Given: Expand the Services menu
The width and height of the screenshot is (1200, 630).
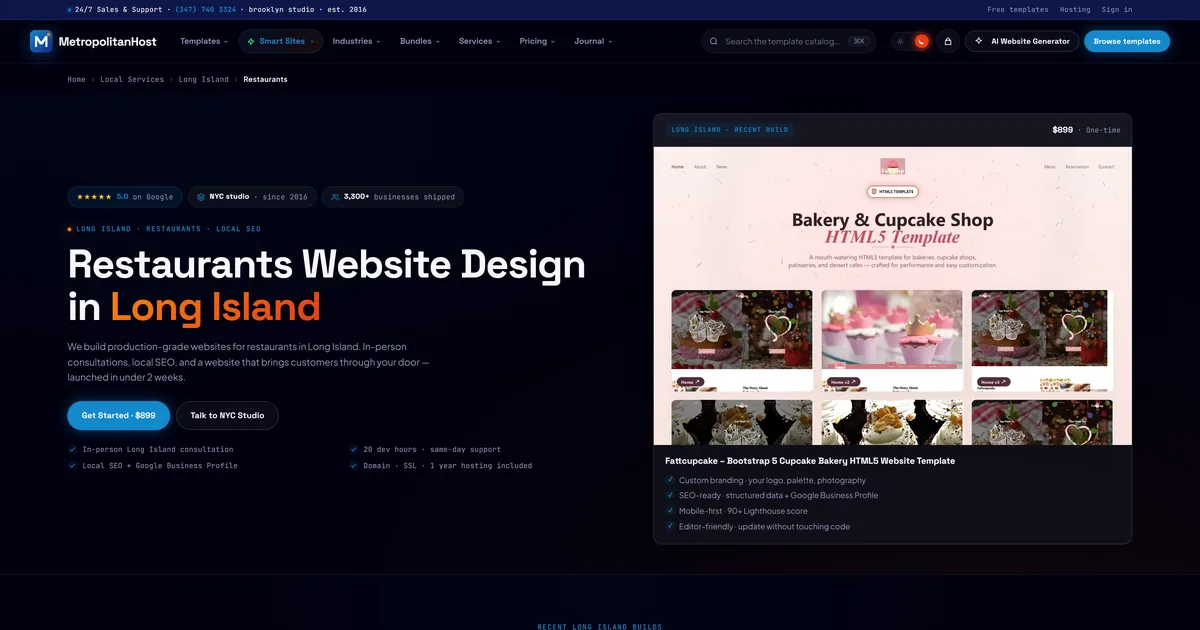Looking at the screenshot, I should click(x=479, y=41).
